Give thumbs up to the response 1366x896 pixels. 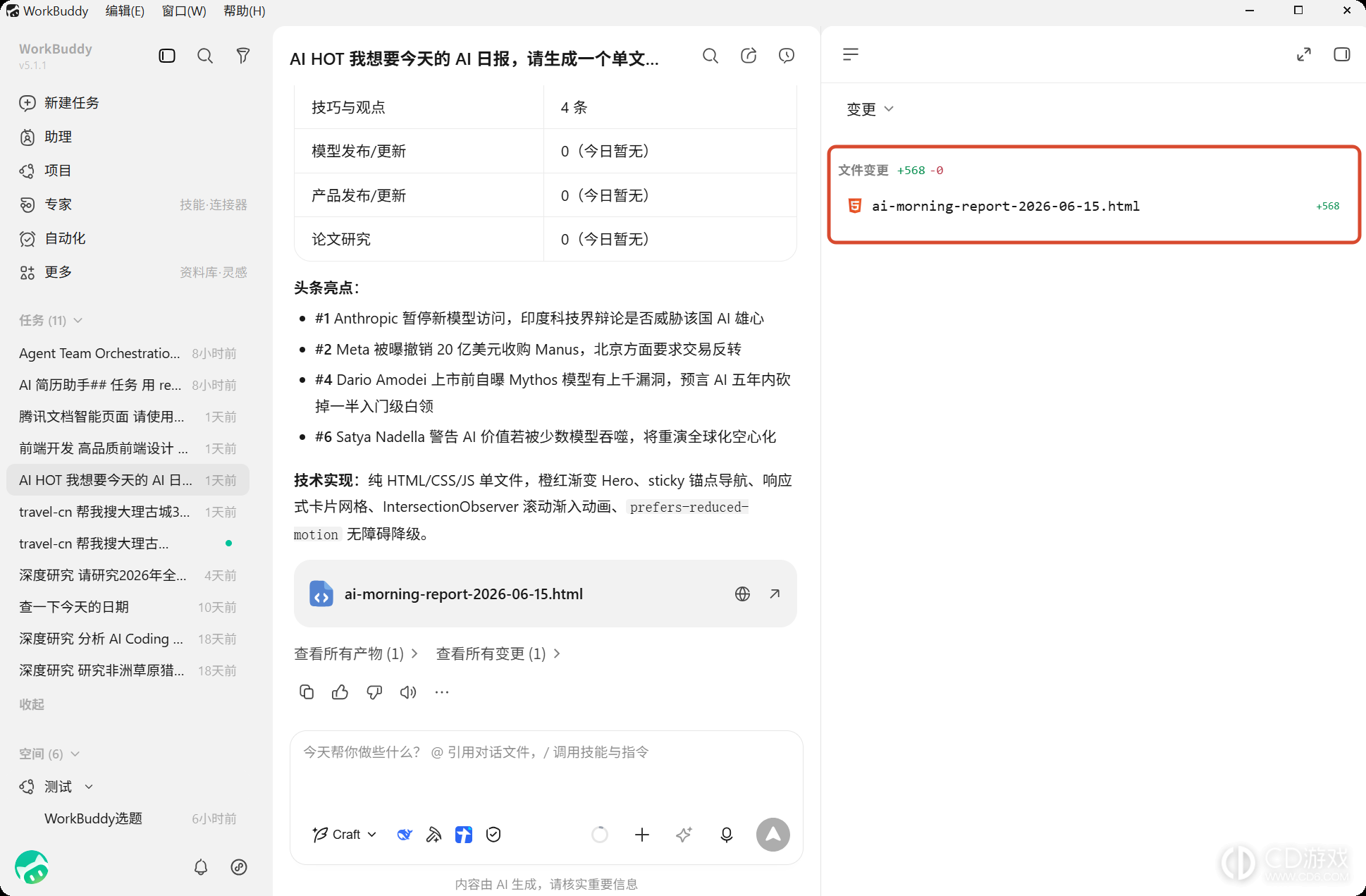click(340, 692)
